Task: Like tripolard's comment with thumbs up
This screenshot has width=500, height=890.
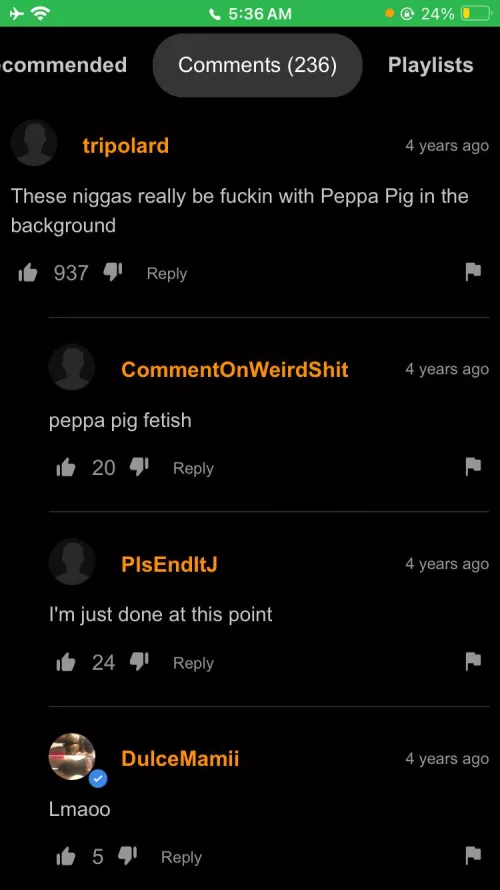Action: [27, 274]
